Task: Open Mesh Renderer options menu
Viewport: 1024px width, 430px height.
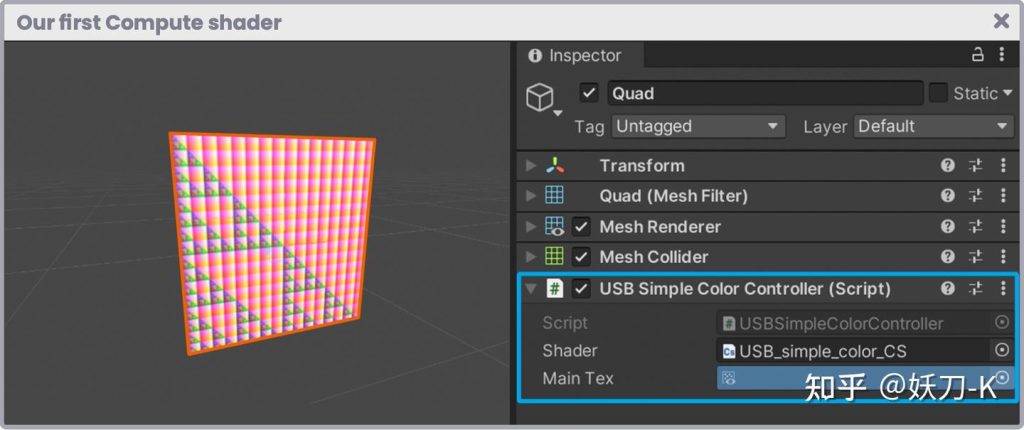Action: pos(1003,227)
